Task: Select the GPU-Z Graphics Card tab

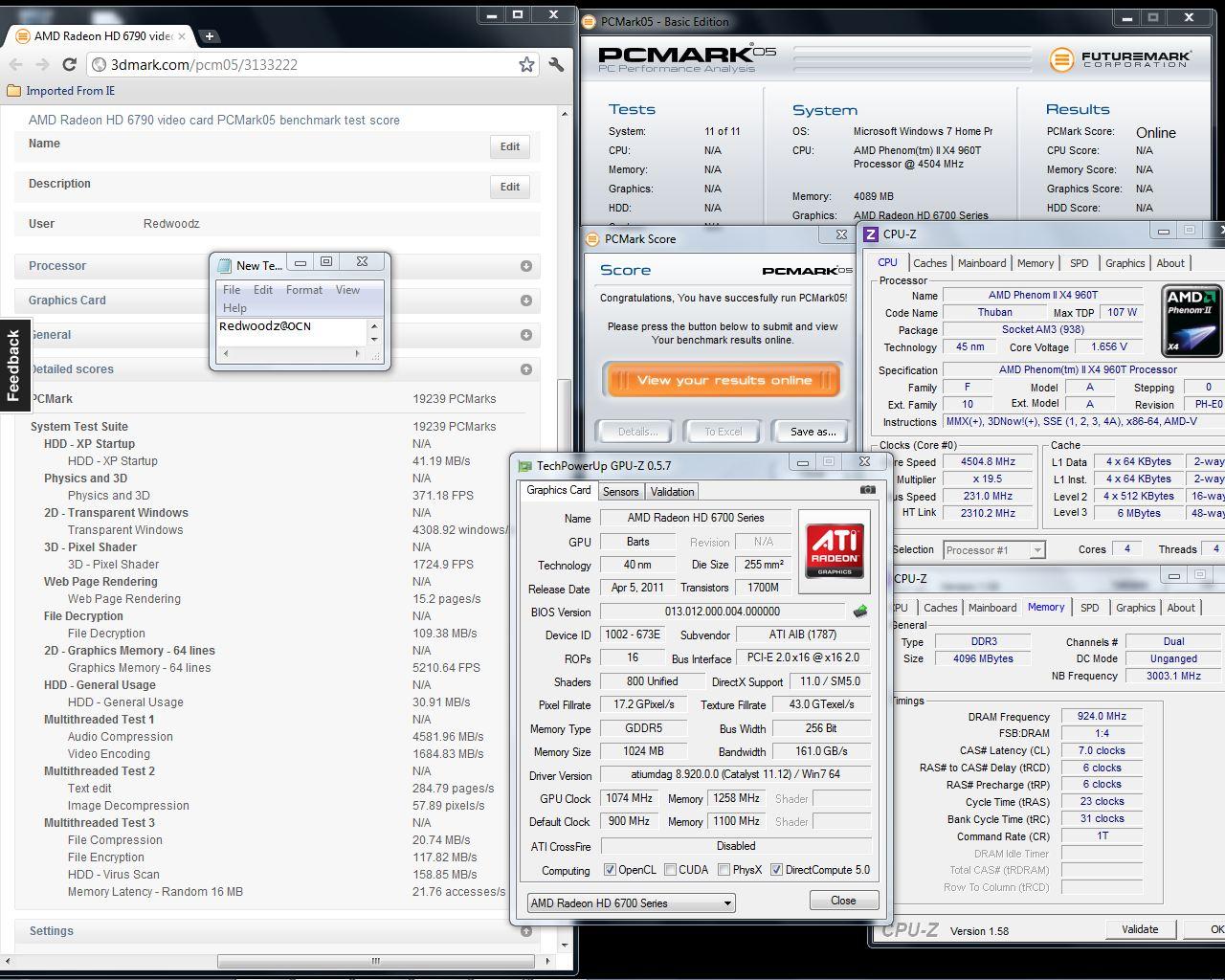Action: coord(559,490)
